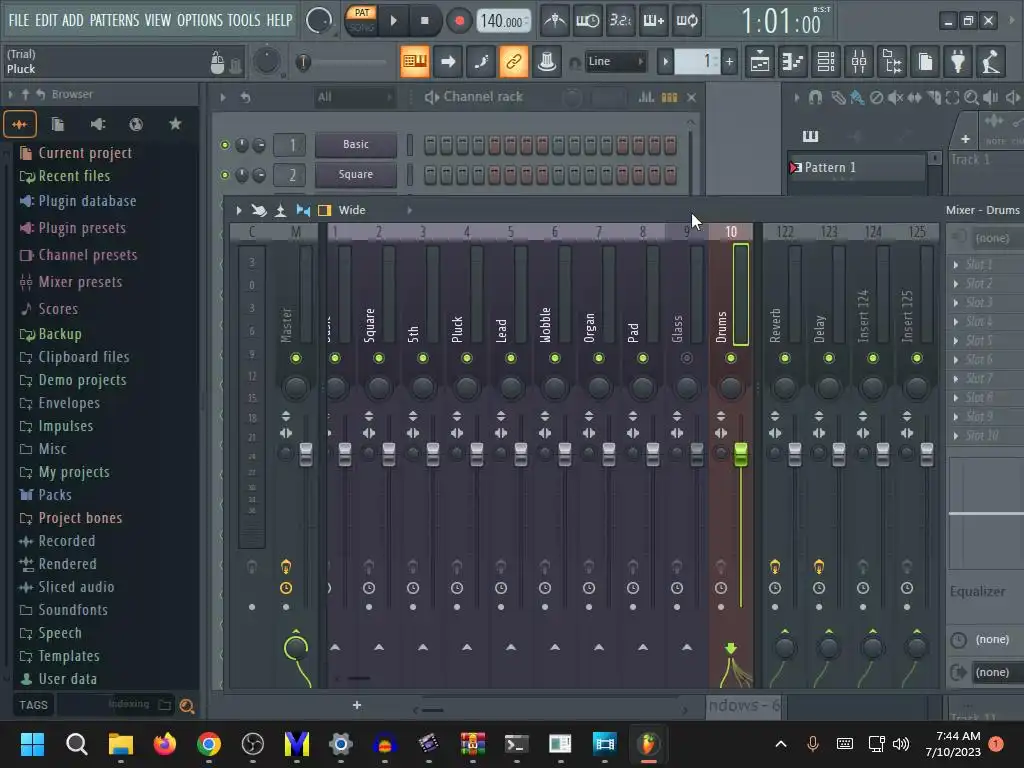This screenshot has height=768, width=1024.
Task: Toggle the metronome icon
Action: coord(555,21)
